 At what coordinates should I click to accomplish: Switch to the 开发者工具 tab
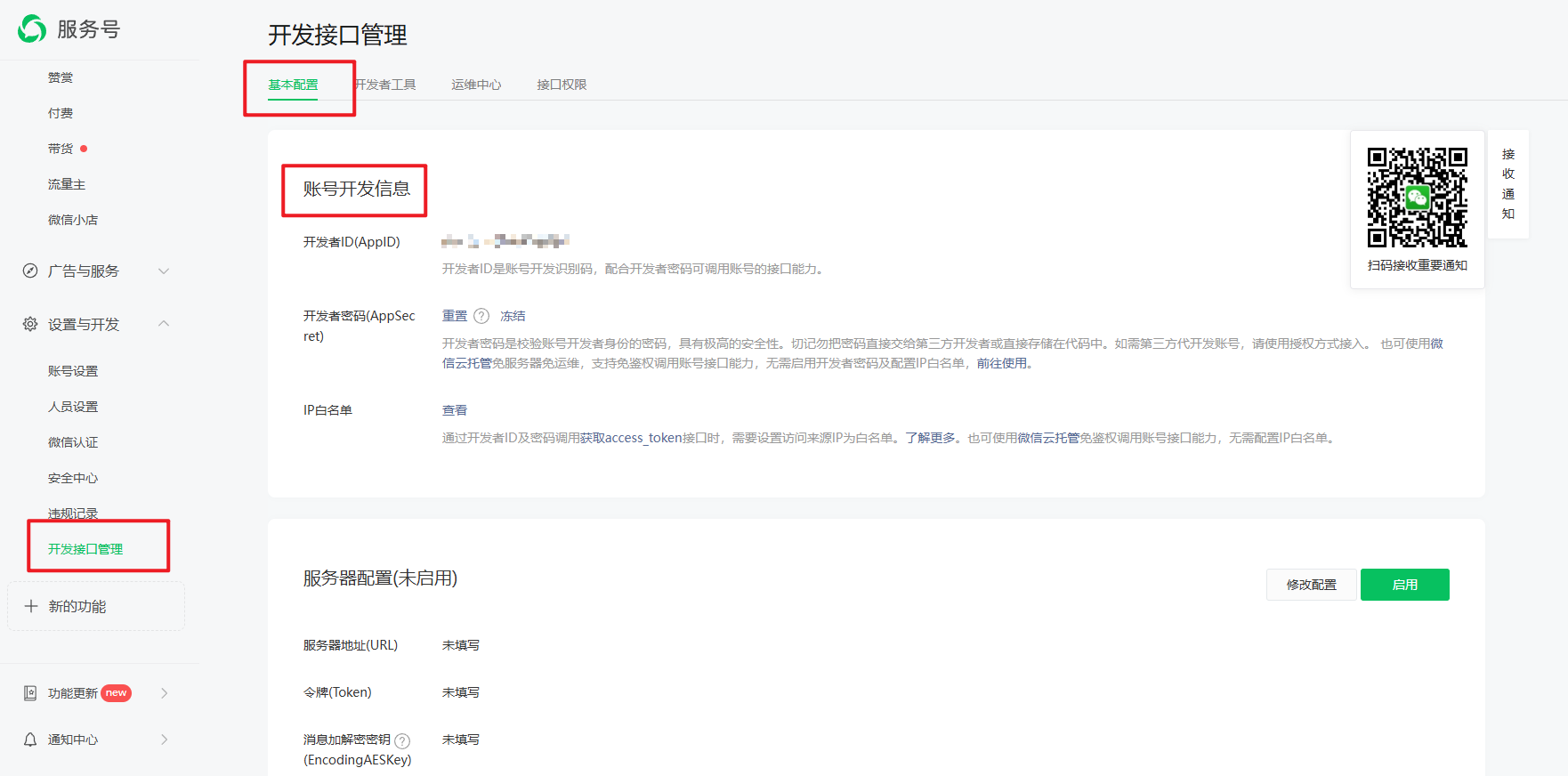386,85
